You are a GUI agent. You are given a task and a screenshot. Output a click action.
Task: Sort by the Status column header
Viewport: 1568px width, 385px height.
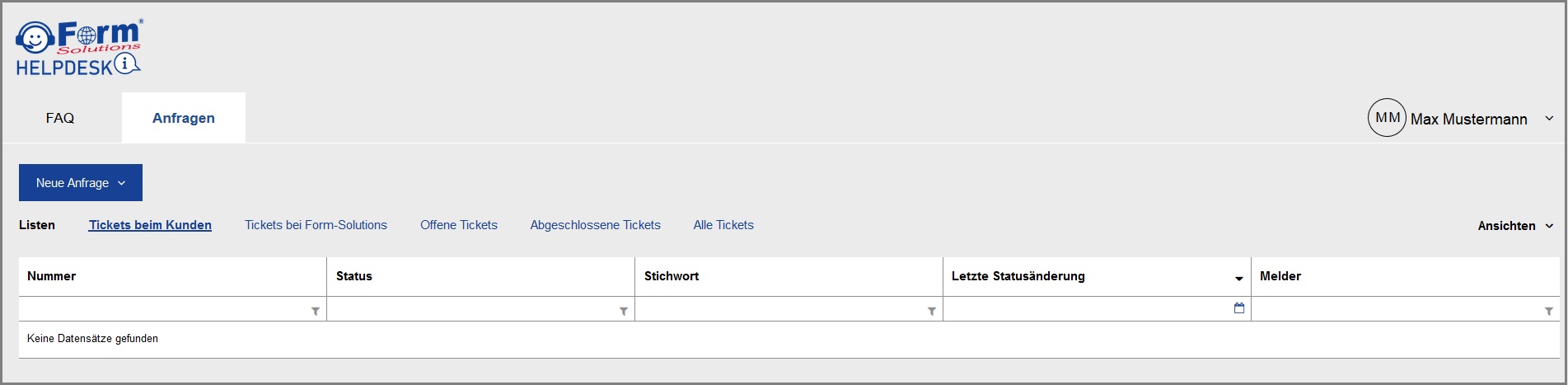click(x=354, y=276)
